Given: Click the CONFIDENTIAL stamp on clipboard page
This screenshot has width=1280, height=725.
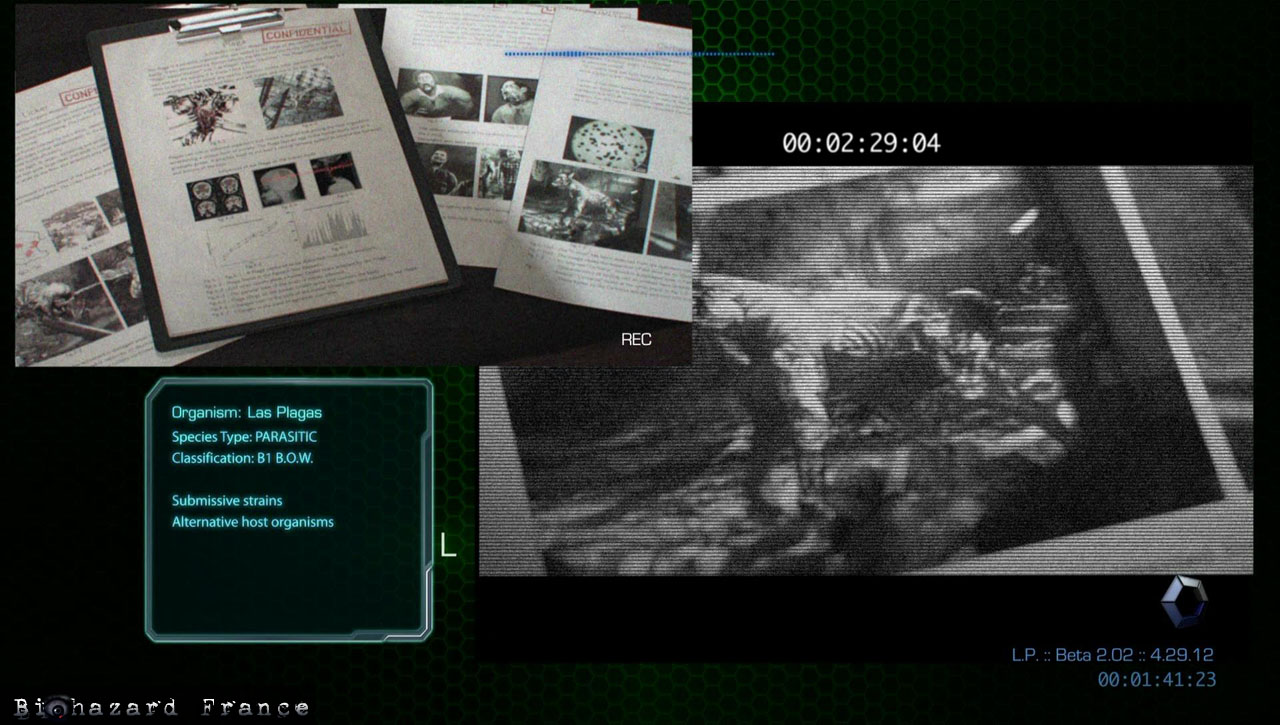Looking at the screenshot, I should [x=306, y=34].
